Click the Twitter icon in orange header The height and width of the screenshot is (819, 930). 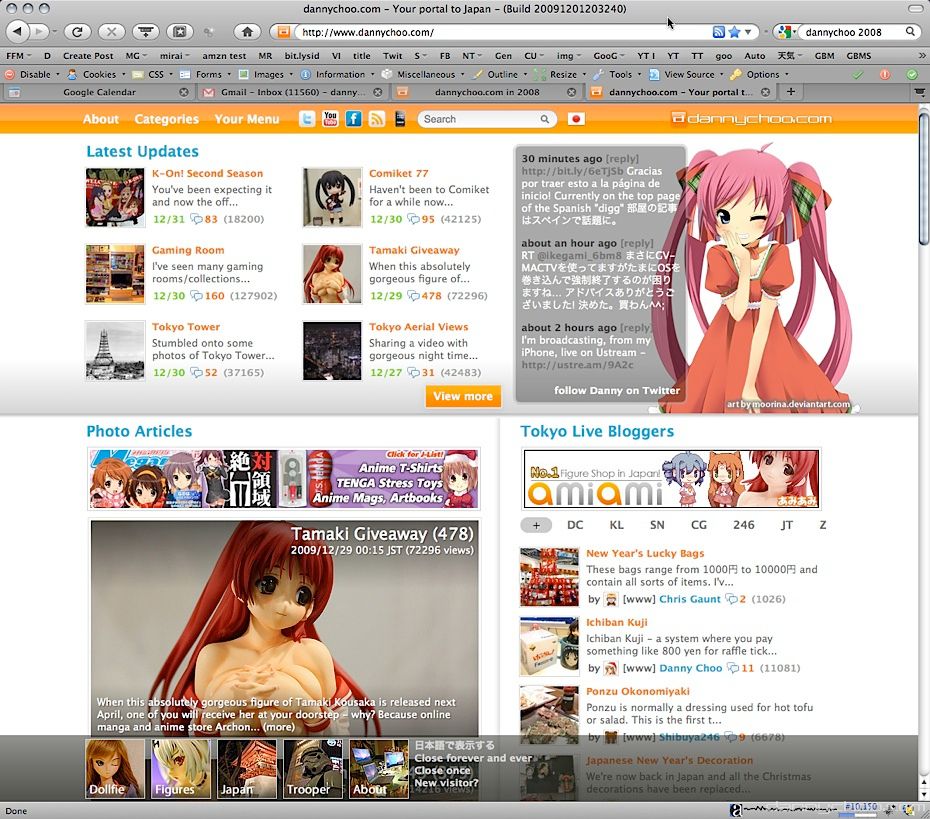coord(307,119)
